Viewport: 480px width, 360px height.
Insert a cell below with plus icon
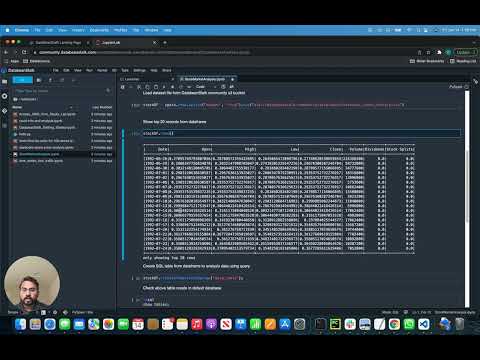coord(131,87)
